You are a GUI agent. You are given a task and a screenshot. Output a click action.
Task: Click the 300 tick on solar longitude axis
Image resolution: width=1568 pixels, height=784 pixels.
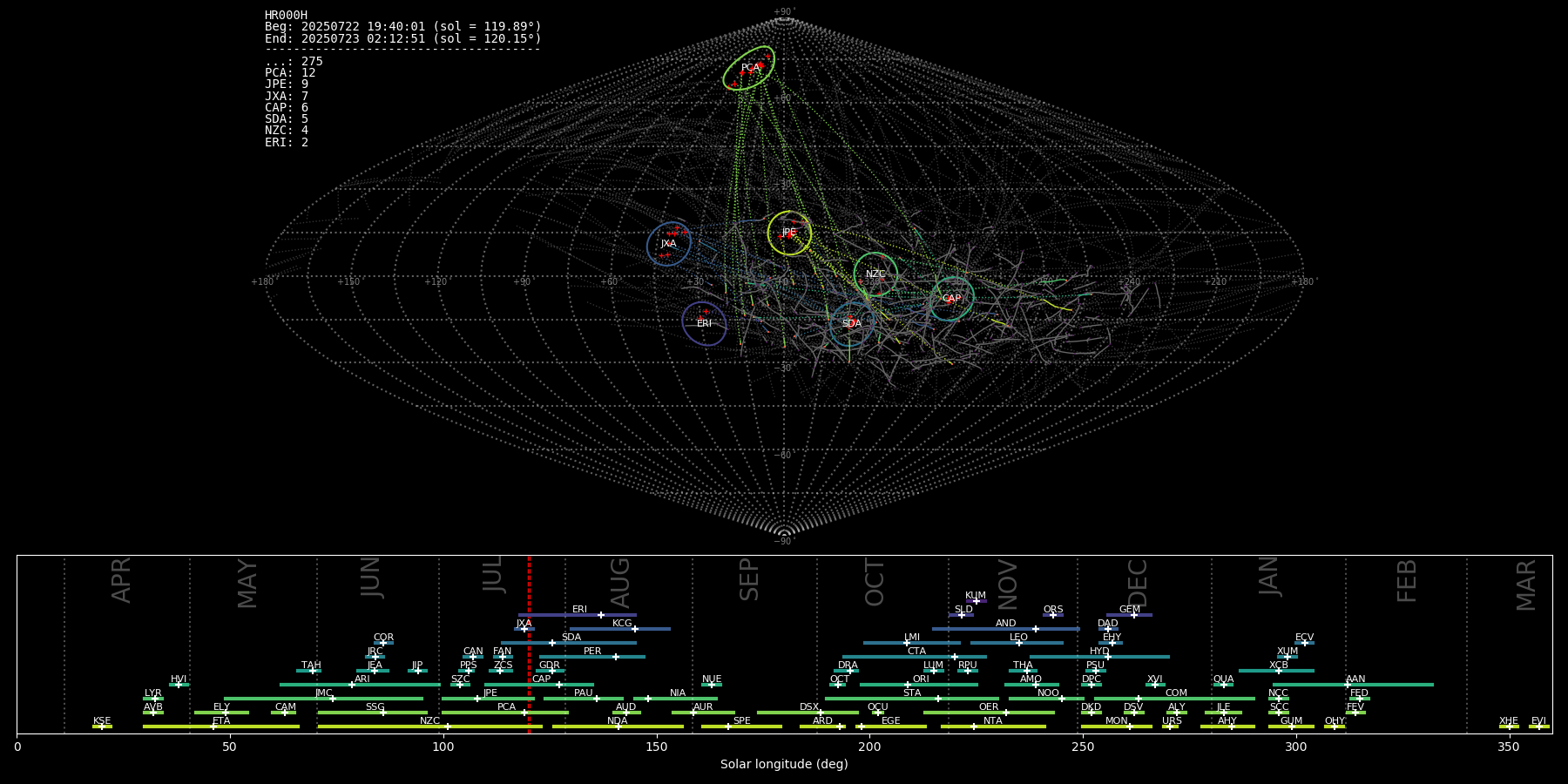[x=1296, y=747]
